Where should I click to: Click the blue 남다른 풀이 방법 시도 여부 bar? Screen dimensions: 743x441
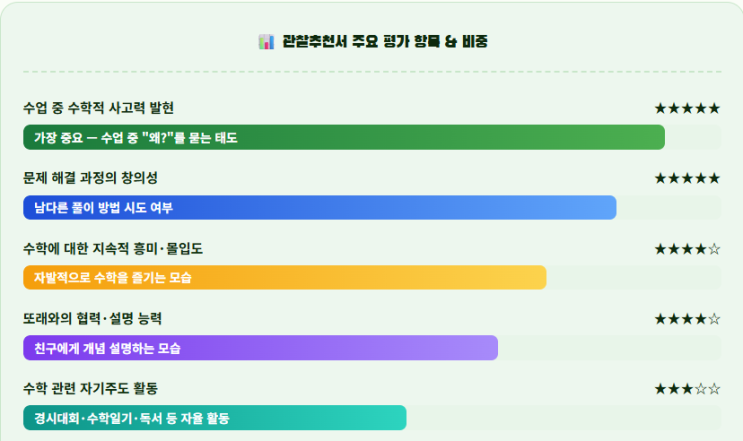(x=319, y=208)
